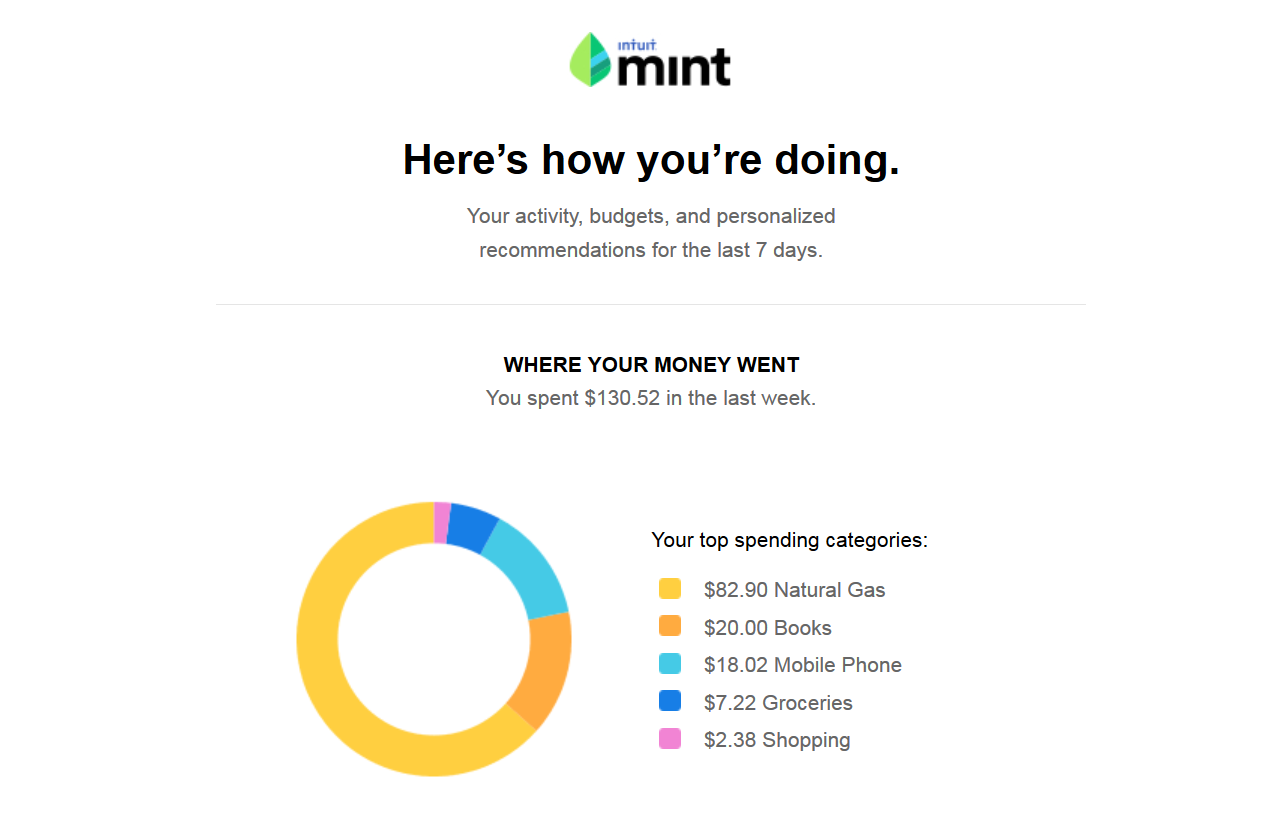
Task: Select the pink Shopping legend swatch
Action: [670, 739]
